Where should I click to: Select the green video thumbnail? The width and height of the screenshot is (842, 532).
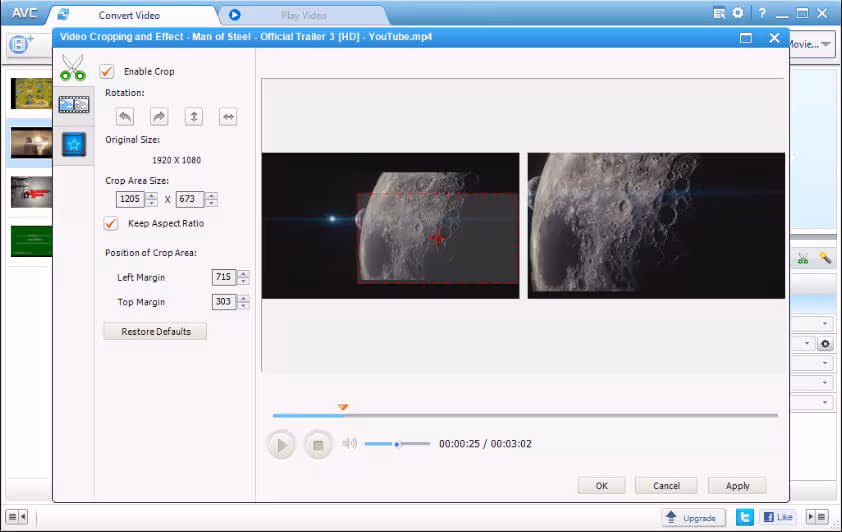(x=32, y=241)
